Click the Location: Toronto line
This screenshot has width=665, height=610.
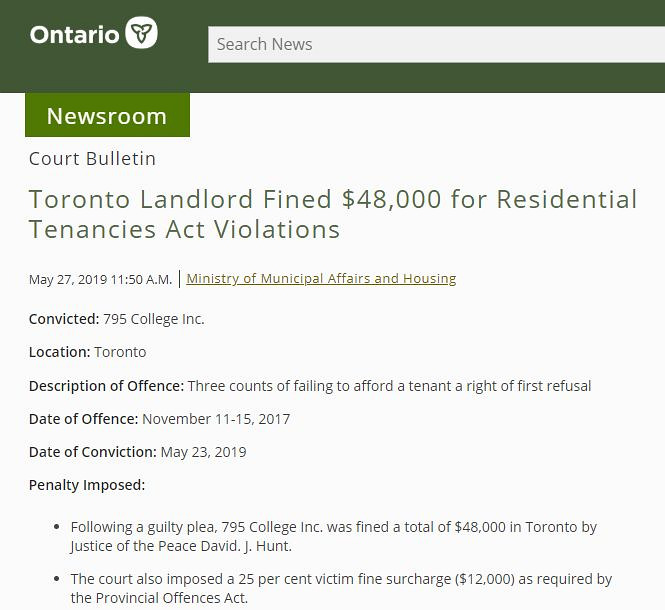[87, 352]
